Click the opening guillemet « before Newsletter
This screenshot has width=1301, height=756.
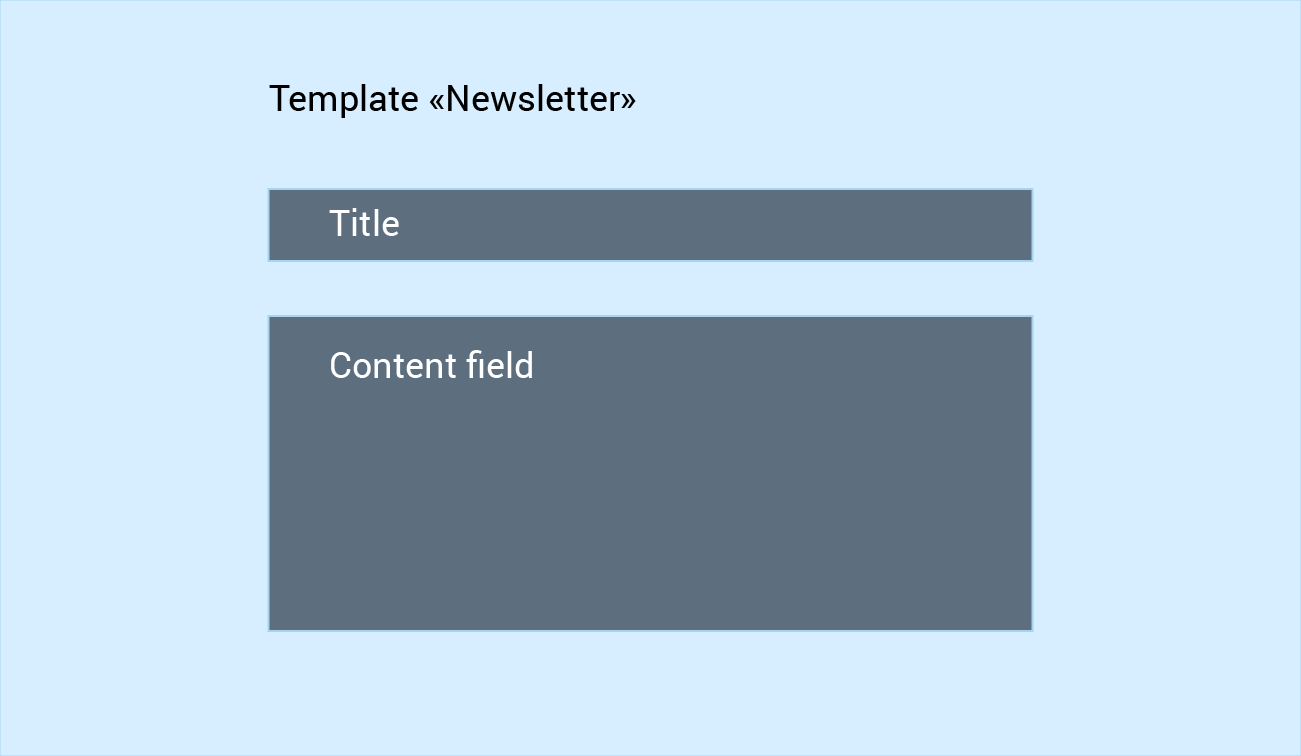tap(437, 101)
